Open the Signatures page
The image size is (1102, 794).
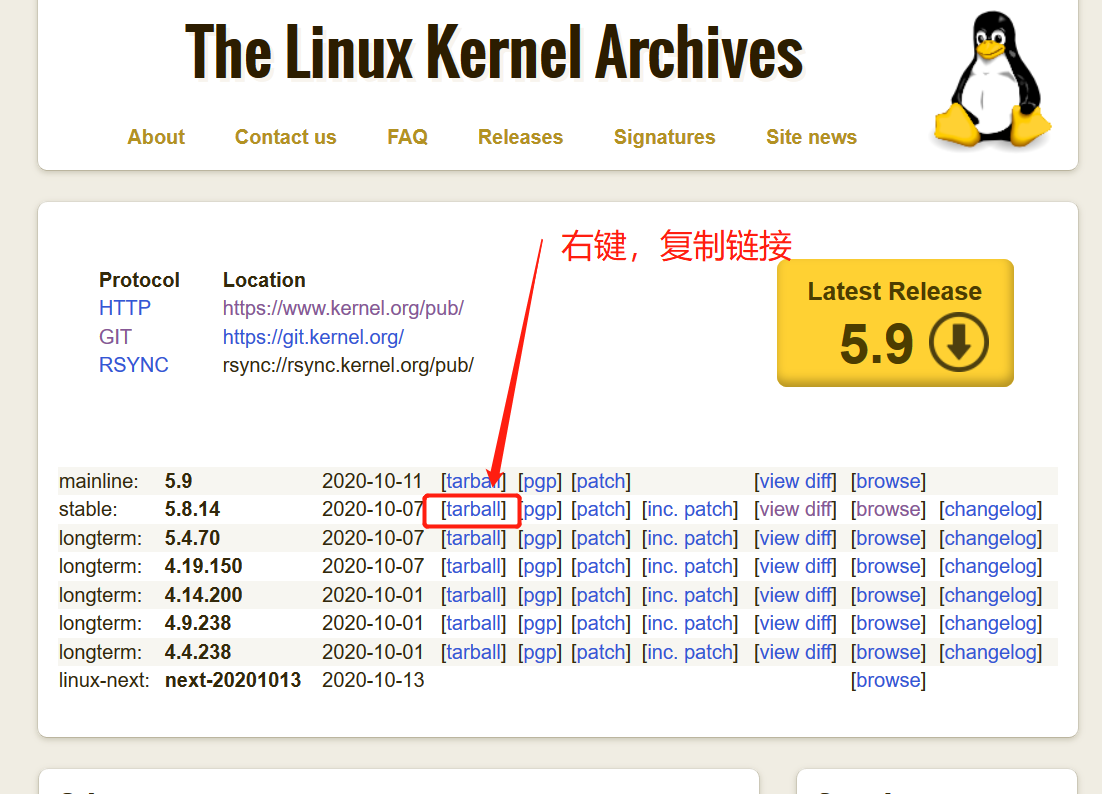665,137
